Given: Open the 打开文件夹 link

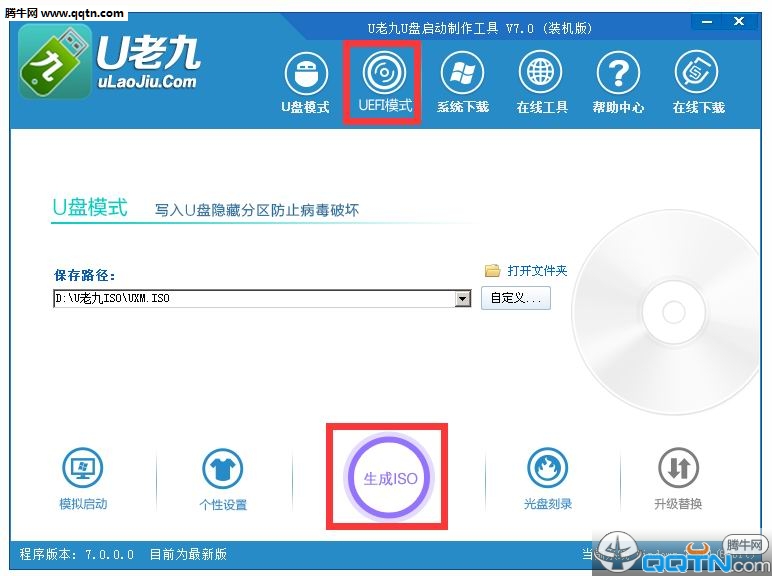Looking at the screenshot, I should 537,270.
